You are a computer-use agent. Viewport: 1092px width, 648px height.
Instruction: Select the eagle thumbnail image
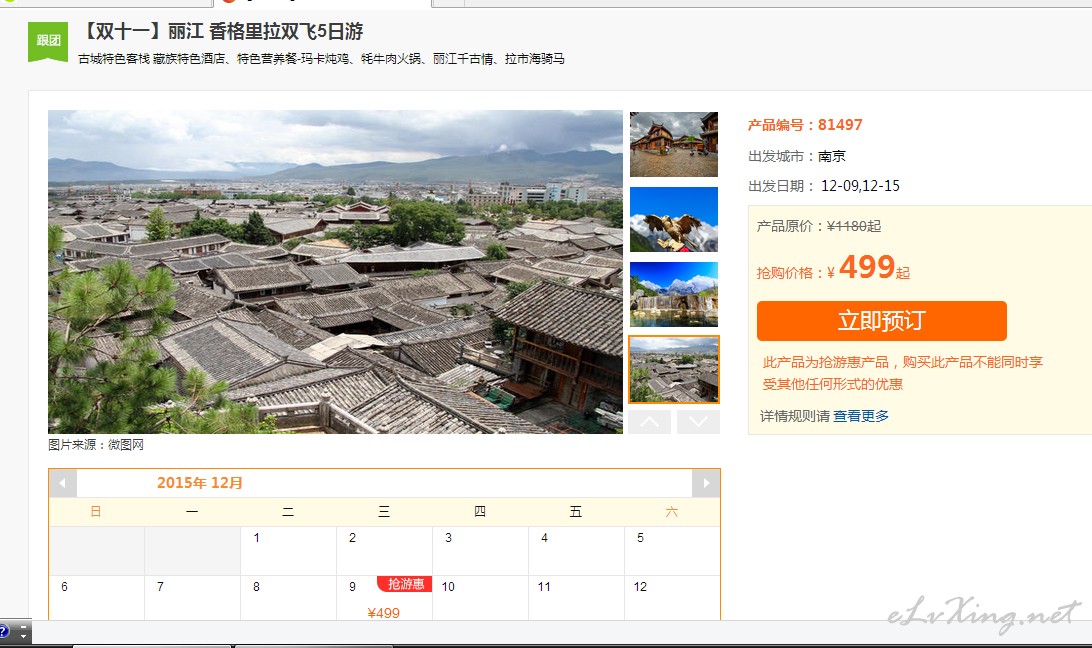point(673,219)
